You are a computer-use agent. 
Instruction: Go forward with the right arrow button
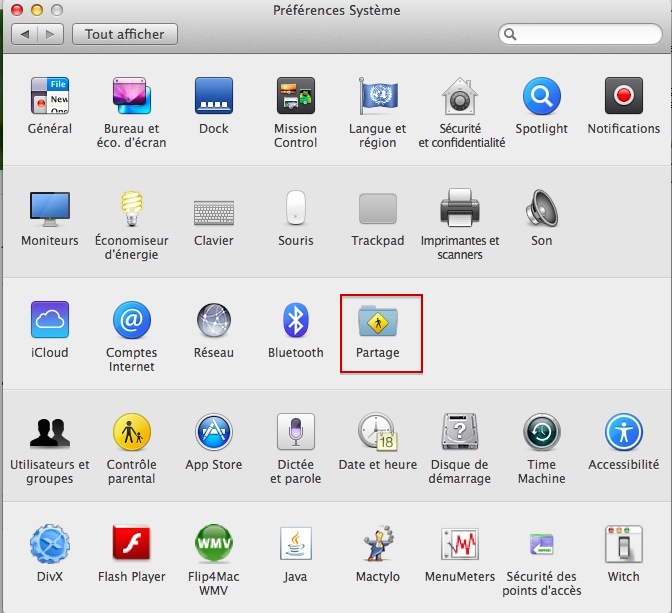(51, 34)
